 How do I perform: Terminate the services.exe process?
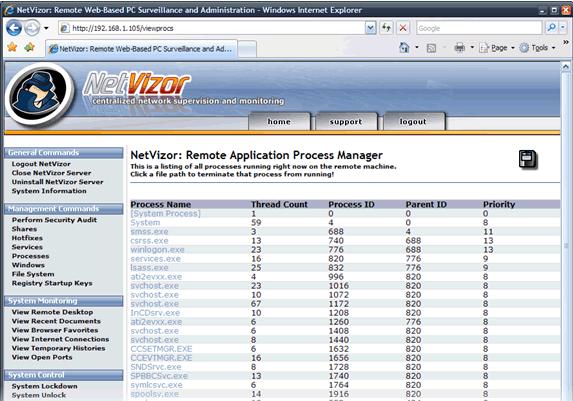coord(155,258)
